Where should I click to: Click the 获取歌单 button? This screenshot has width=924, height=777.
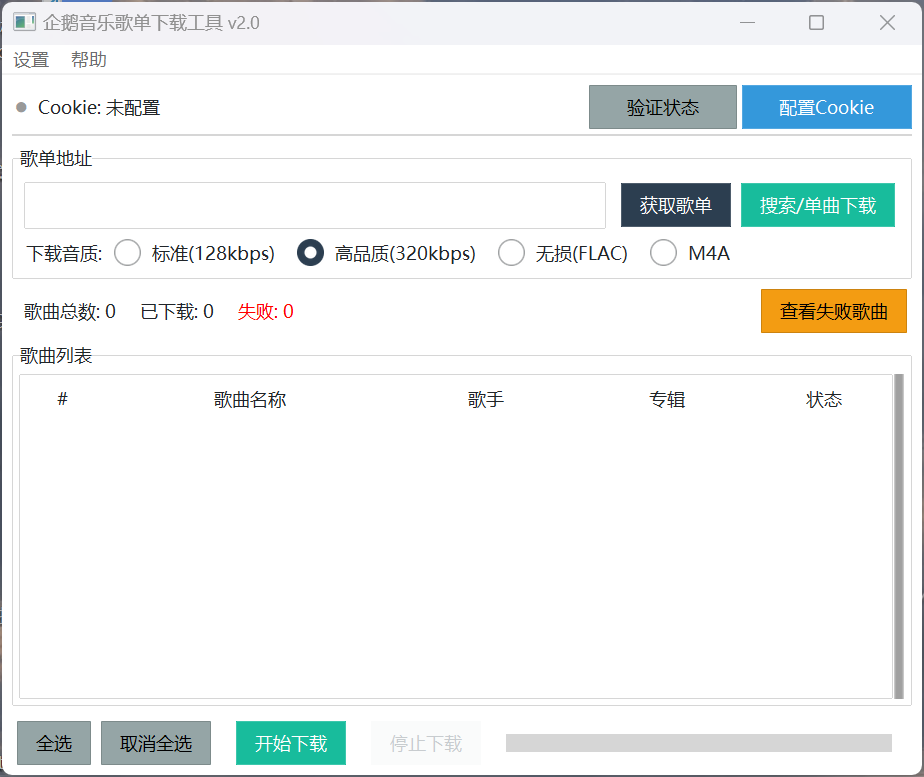tap(675, 205)
